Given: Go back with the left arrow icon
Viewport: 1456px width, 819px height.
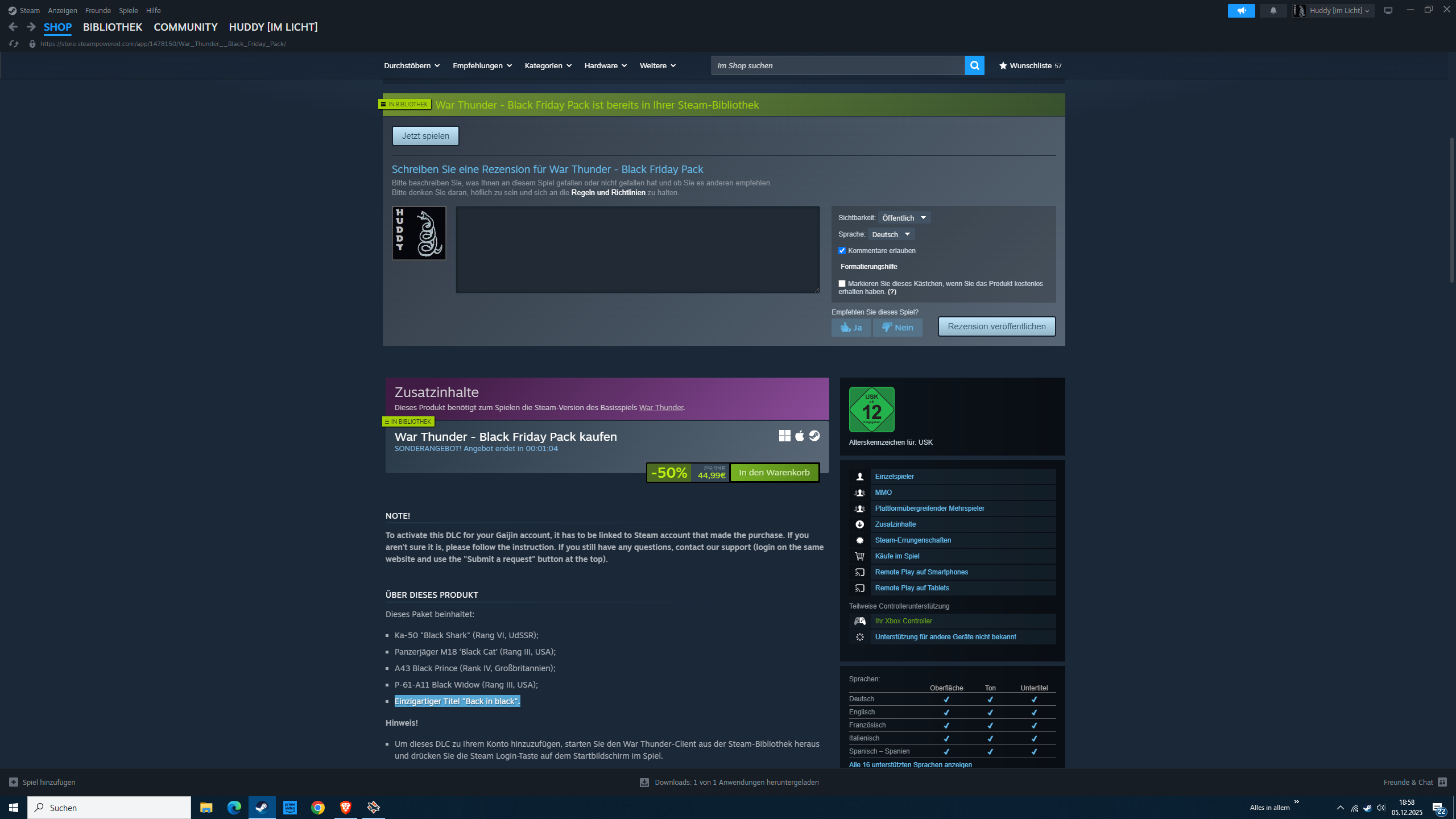Looking at the screenshot, I should (13, 27).
